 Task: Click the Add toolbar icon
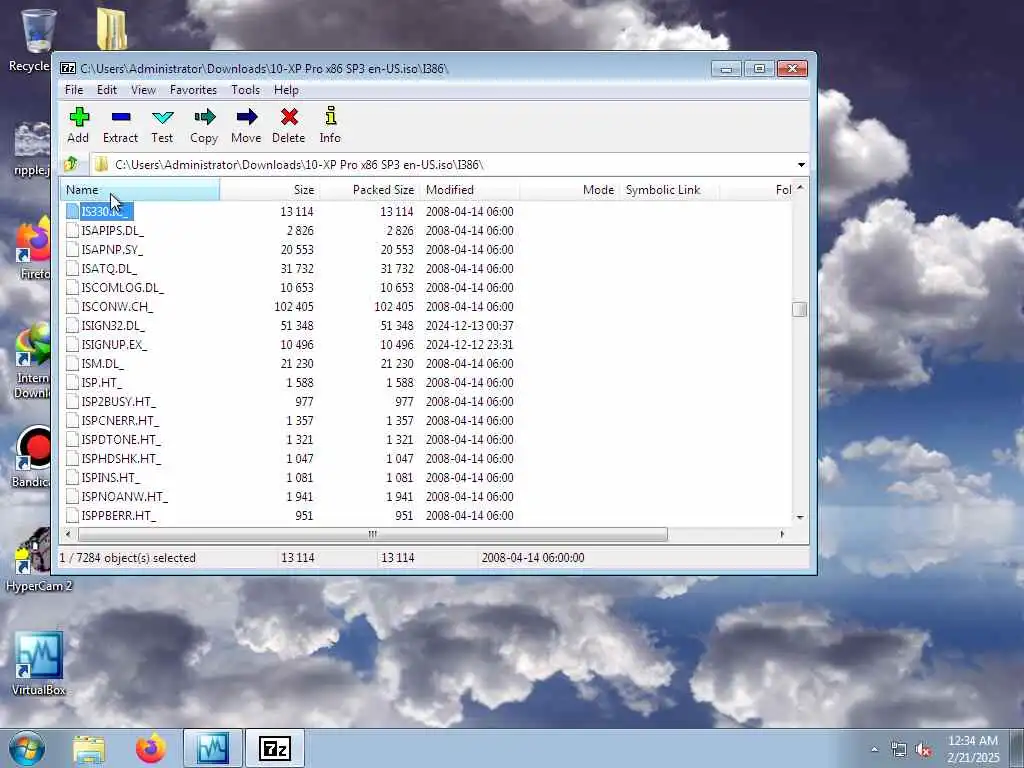coord(79,117)
